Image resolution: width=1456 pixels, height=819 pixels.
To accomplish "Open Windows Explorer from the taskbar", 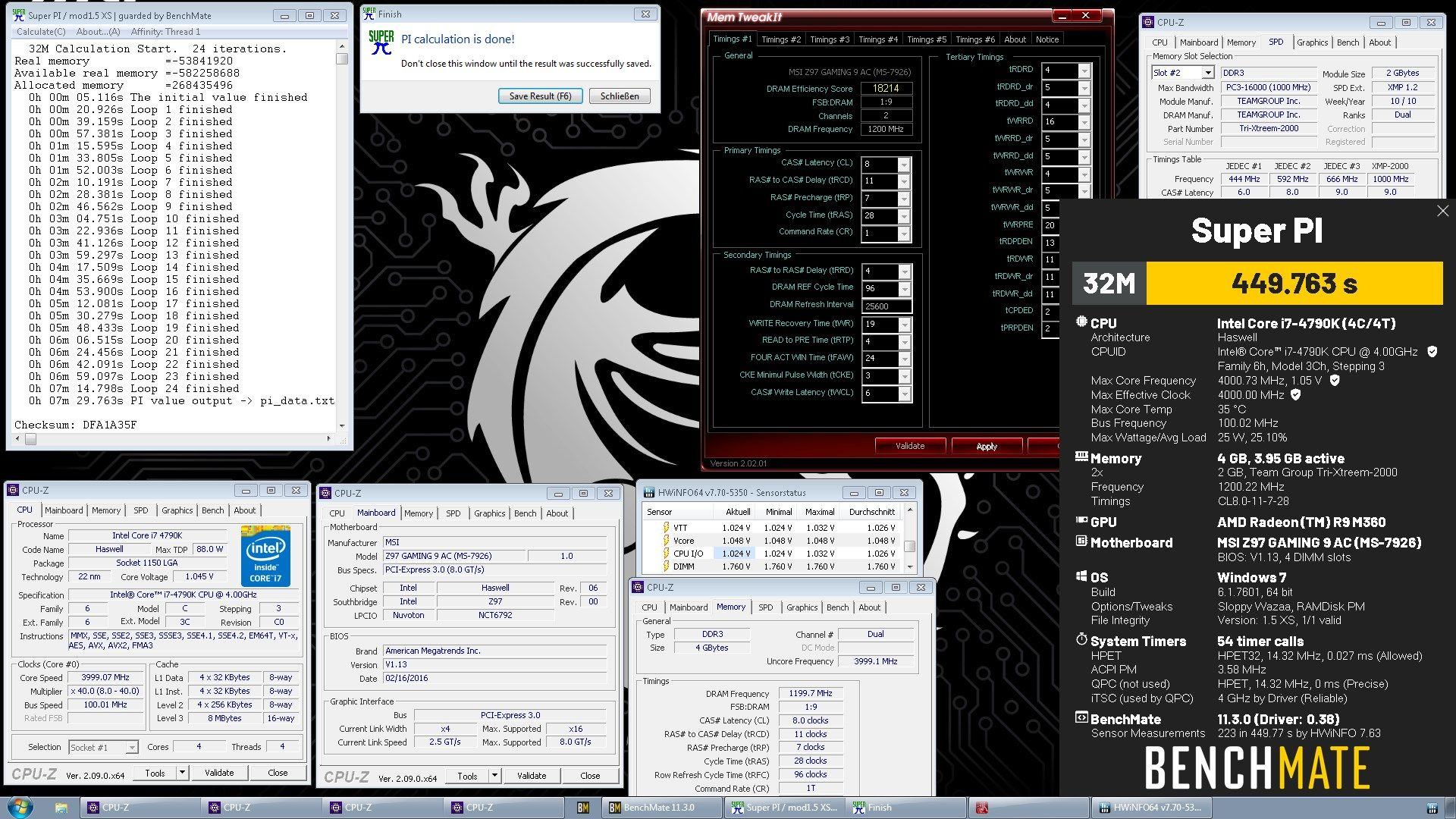I will click(x=61, y=808).
